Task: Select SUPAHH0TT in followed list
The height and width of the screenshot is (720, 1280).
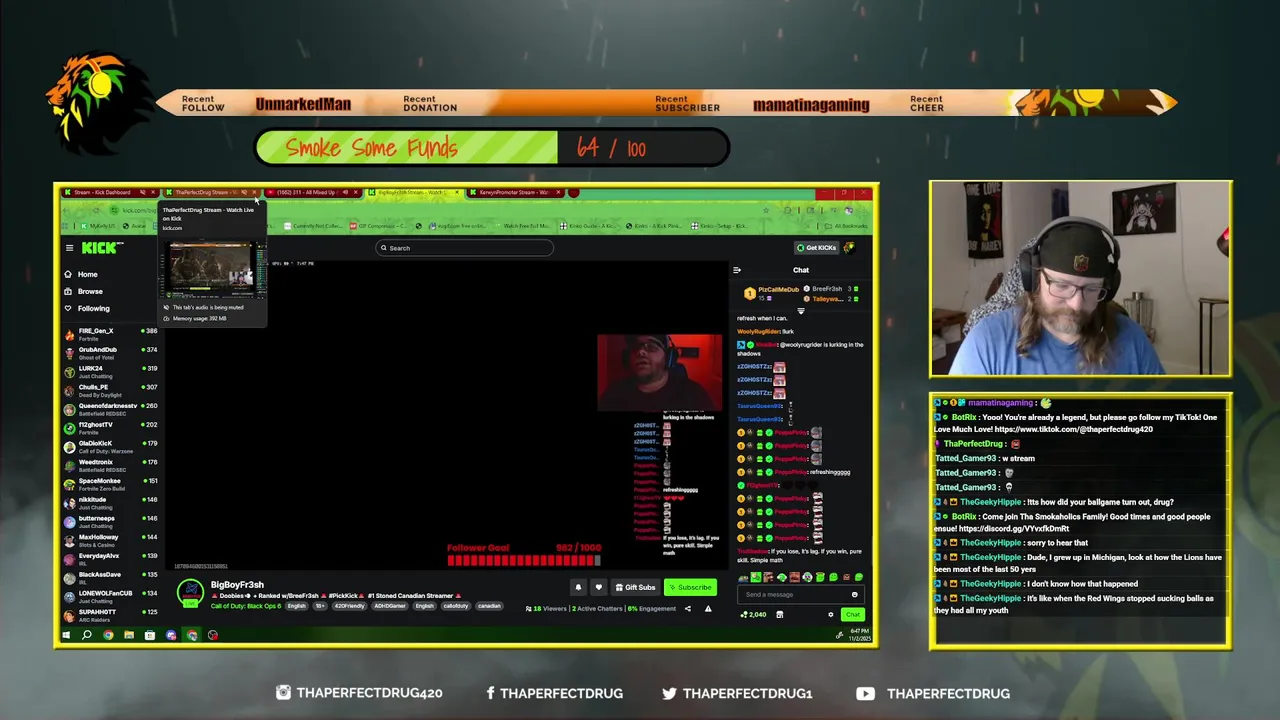Action: (x=110, y=614)
